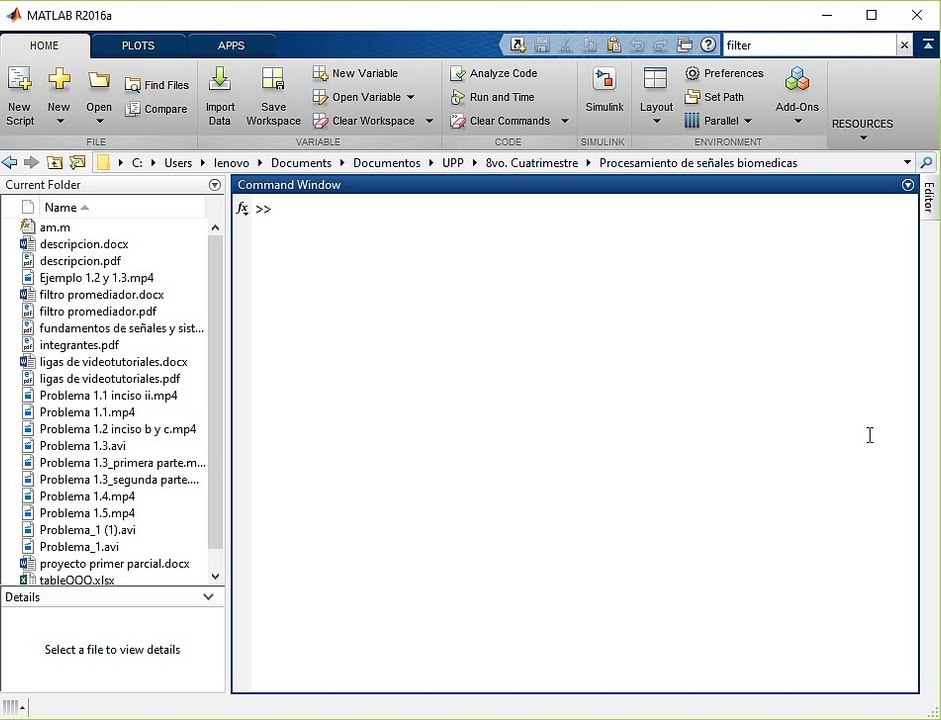
Task: Select integrantes.pdf file
Action: coord(79,345)
